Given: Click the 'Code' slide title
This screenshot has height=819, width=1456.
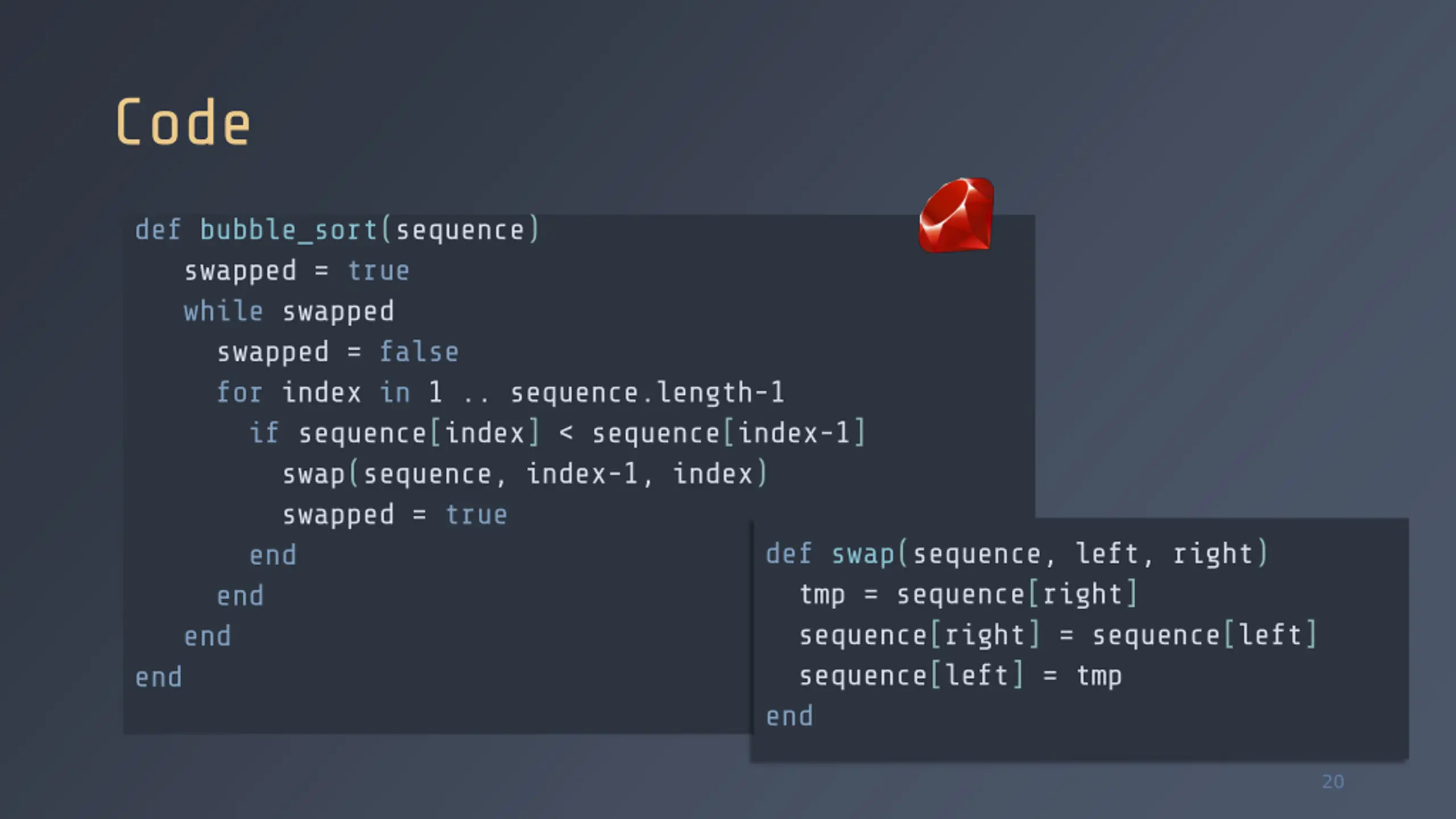Looking at the screenshot, I should (x=183, y=122).
